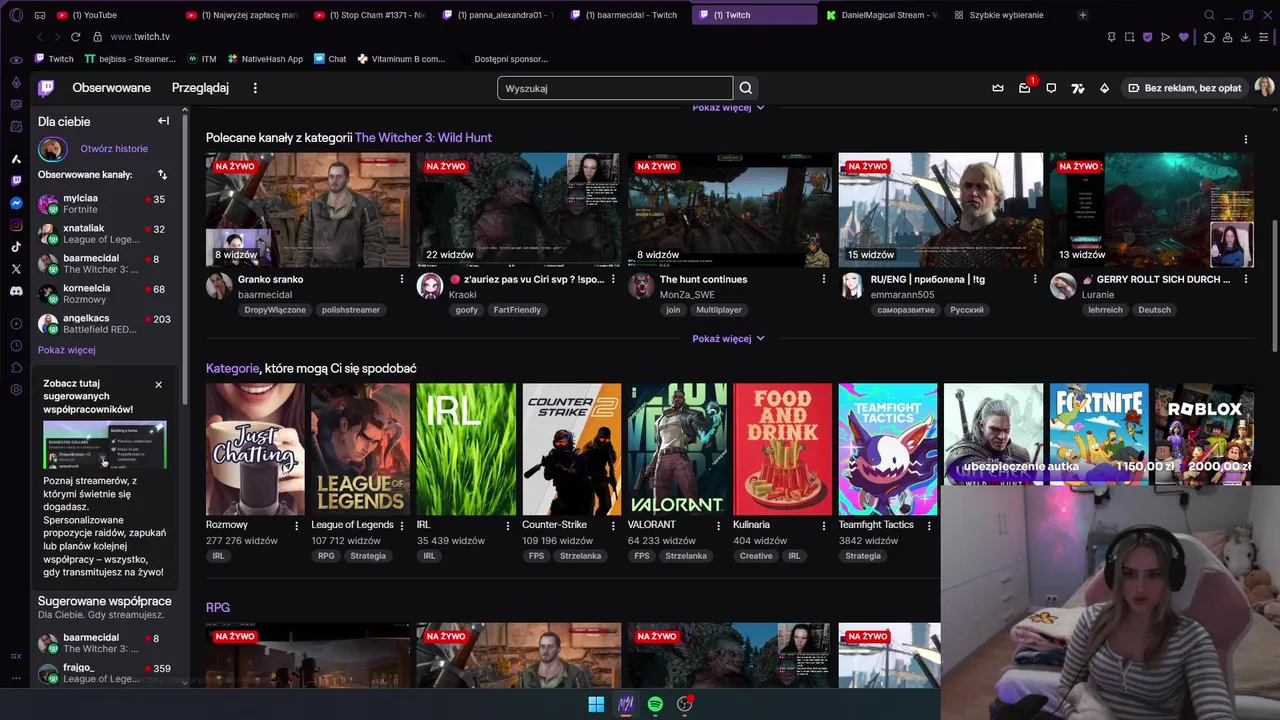This screenshot has height=720, width=1280.
Task: Open Just Chatting category thumbnail
Action: click(x=255, y=449)
